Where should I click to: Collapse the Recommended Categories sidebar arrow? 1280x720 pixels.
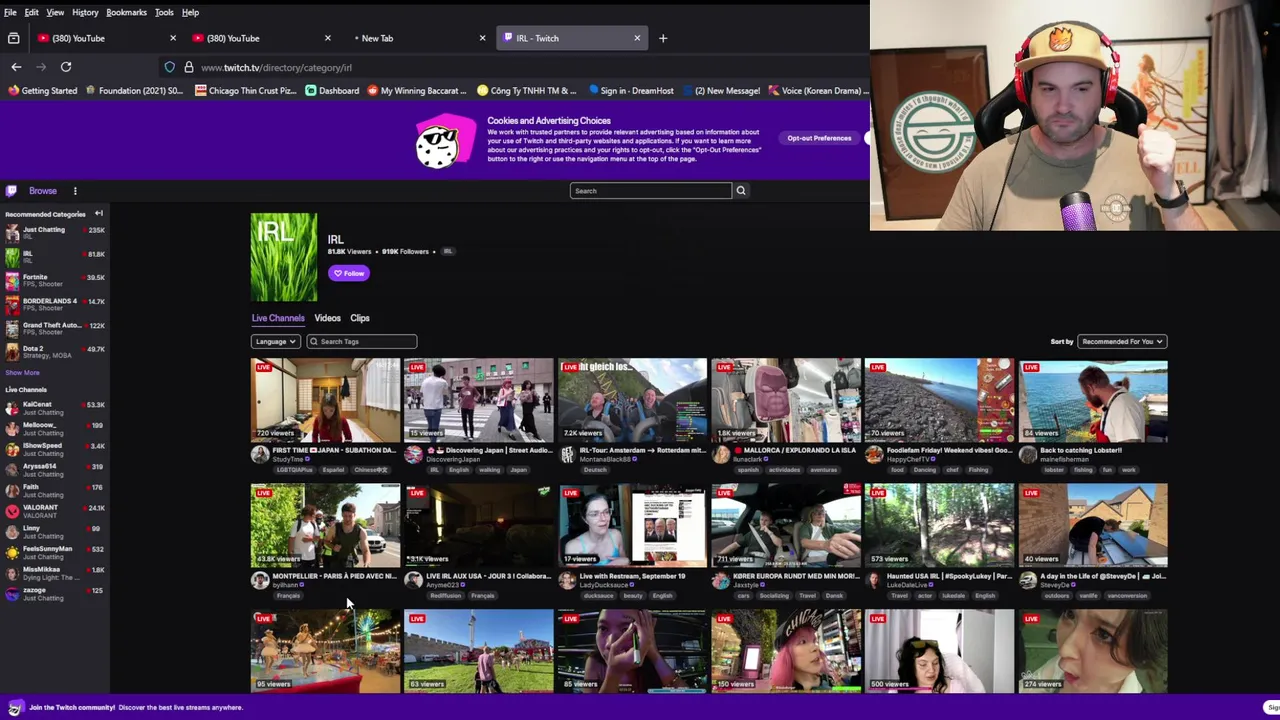tap(99, 214)
